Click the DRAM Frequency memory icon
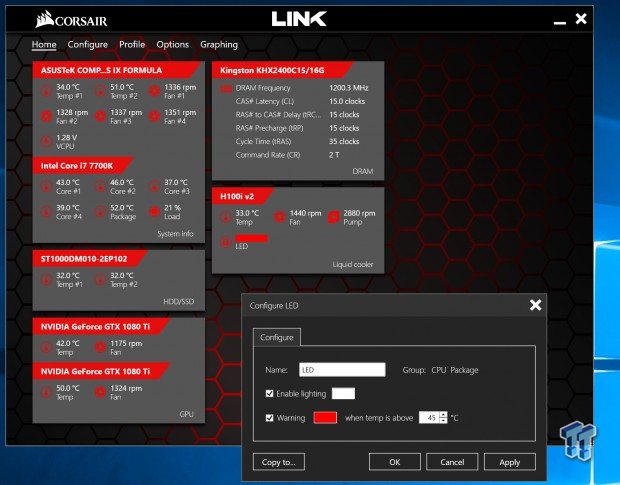Viewport: 620px width, 485px height. pyautogui.click(x=226, y=89)
